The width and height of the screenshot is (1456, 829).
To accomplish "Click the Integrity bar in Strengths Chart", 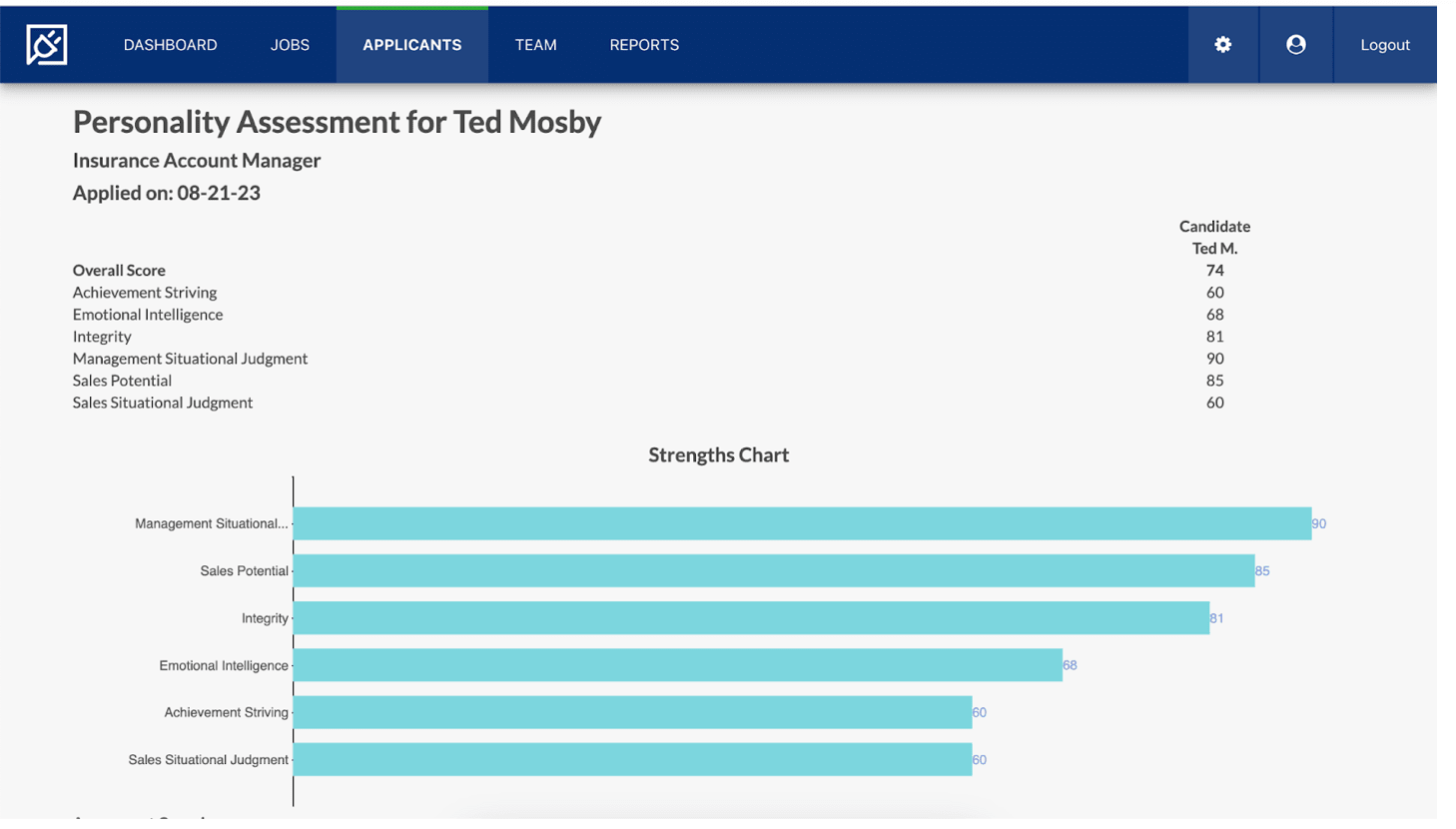I will pos(750,617).
